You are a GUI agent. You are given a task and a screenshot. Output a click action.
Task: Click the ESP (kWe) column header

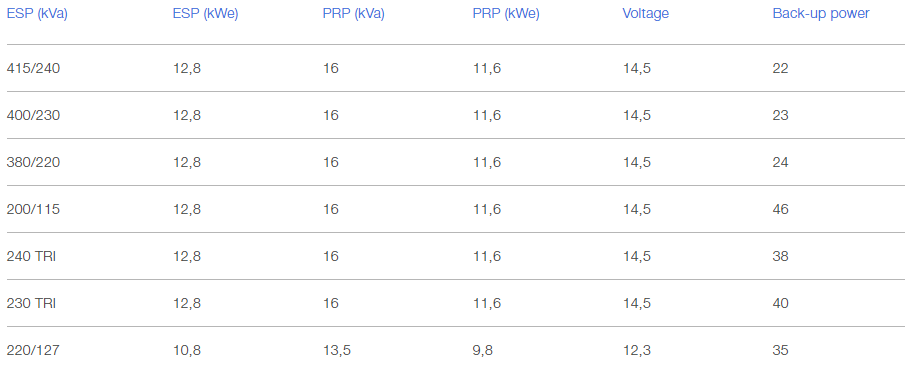pyautogui.click(x=205, y=14)
